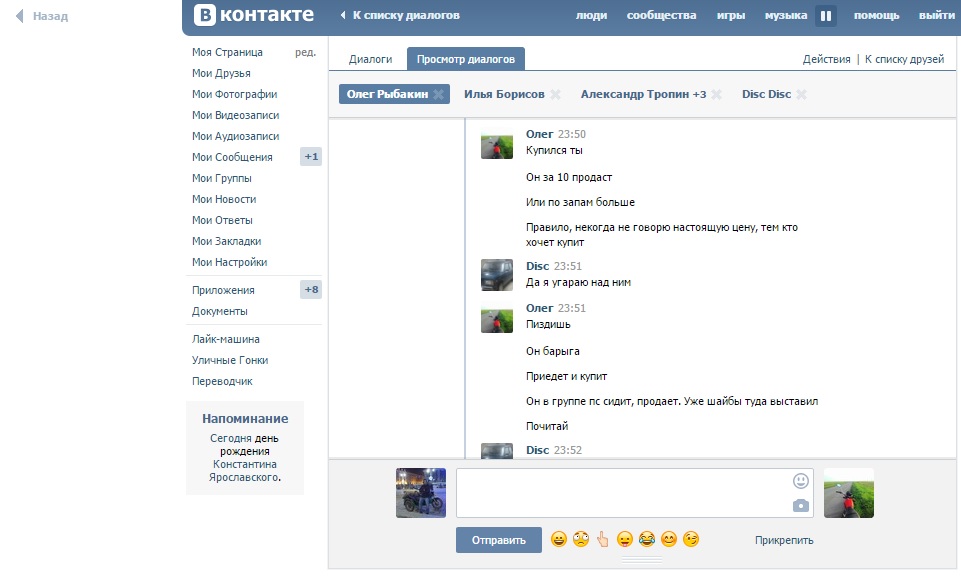The image size is (961, 576).
Task: Open the сообщества header menu
Action: pos(661,15)
